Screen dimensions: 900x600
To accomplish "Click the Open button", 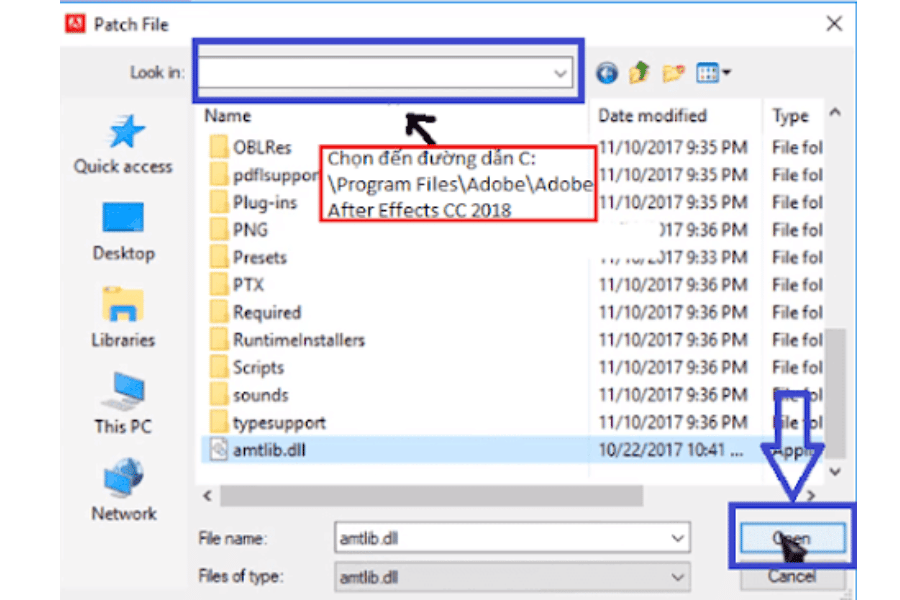I will (791, 538).
